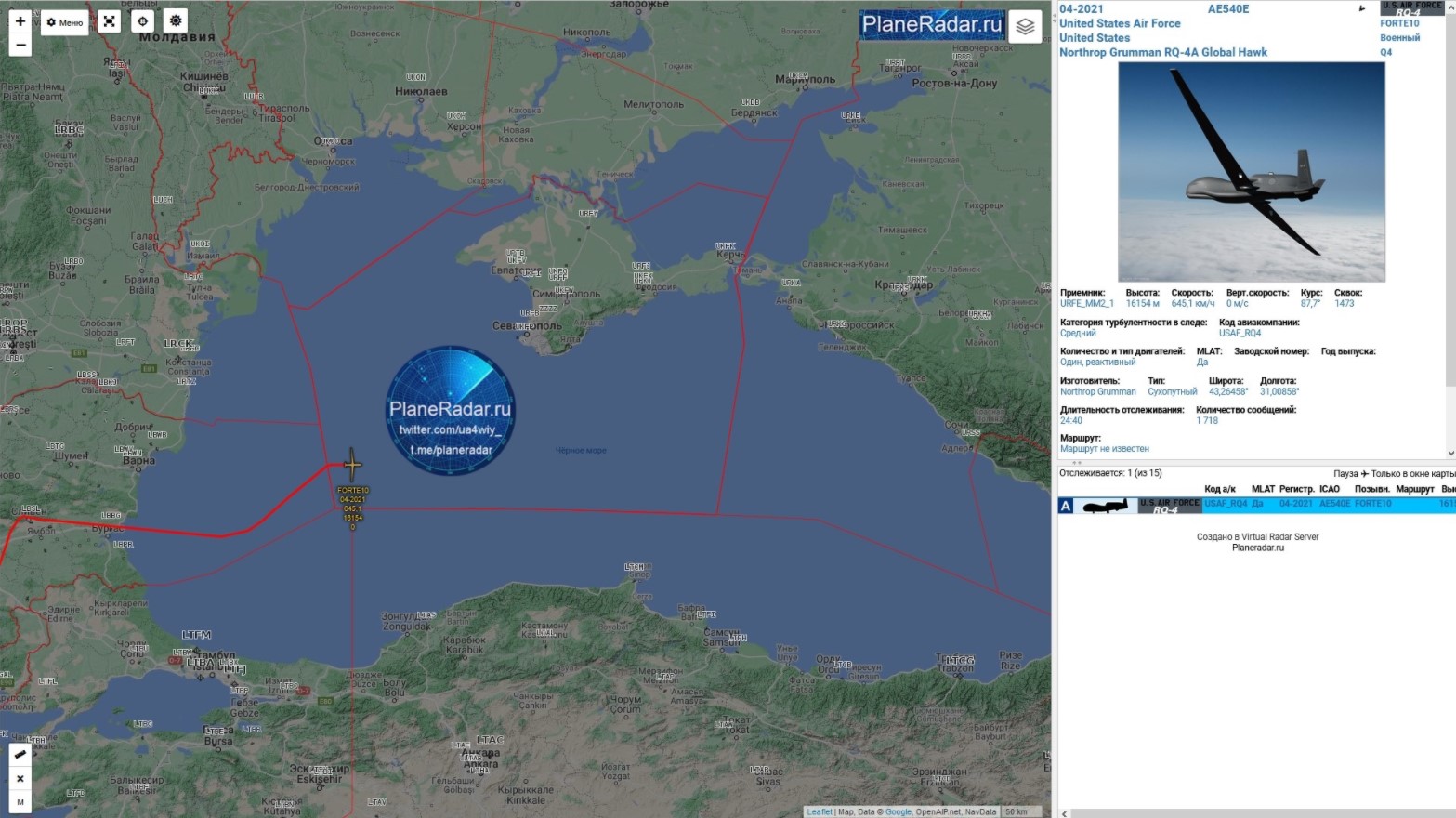
Task: Click latitude value 43,26458°
Action: [1226, 391]
